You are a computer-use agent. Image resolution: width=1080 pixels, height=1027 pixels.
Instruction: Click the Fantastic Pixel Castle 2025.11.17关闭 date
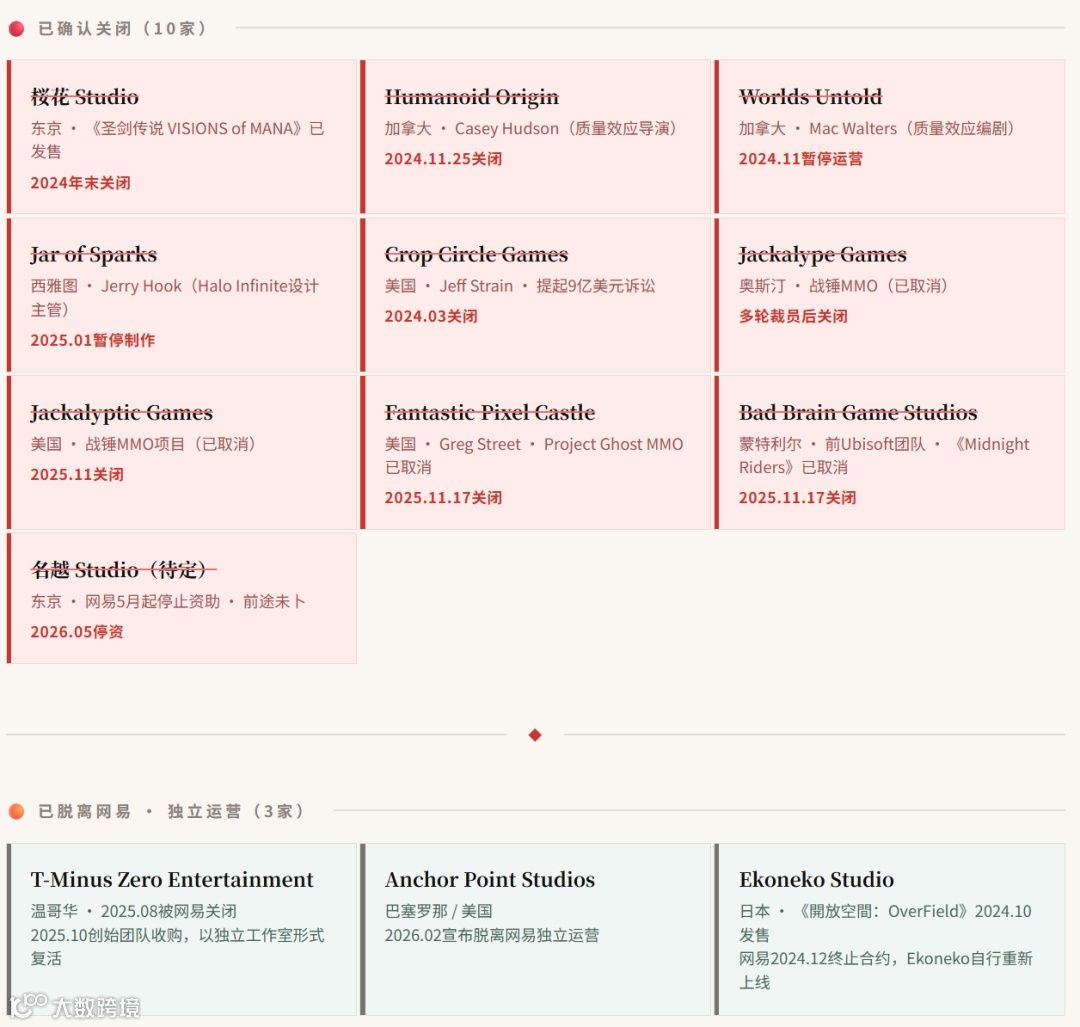pos(444,498)
